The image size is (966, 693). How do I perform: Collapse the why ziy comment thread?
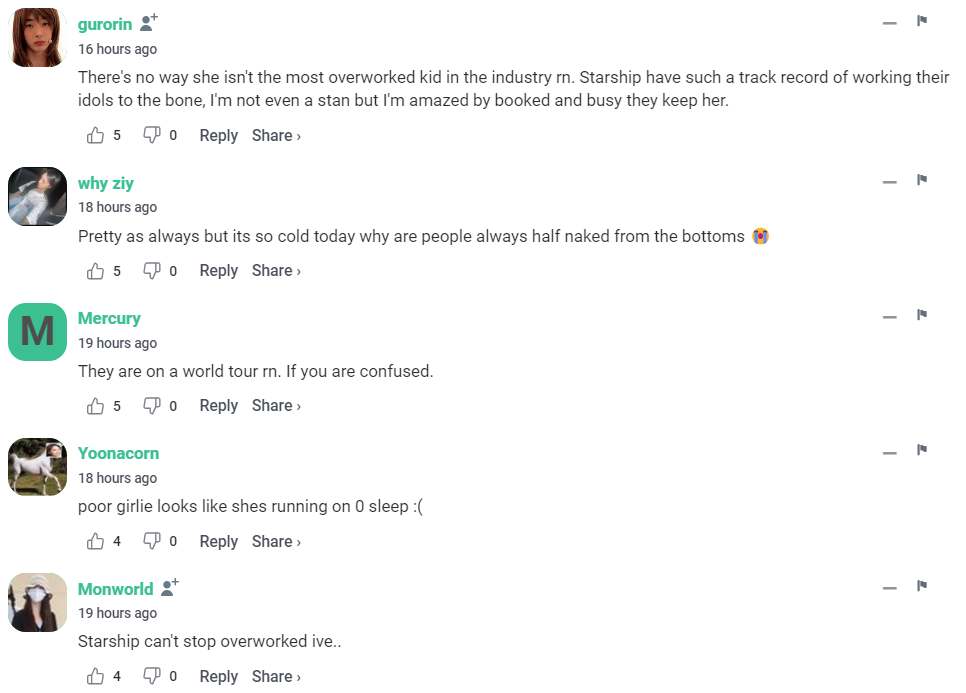tap(889, 181)
